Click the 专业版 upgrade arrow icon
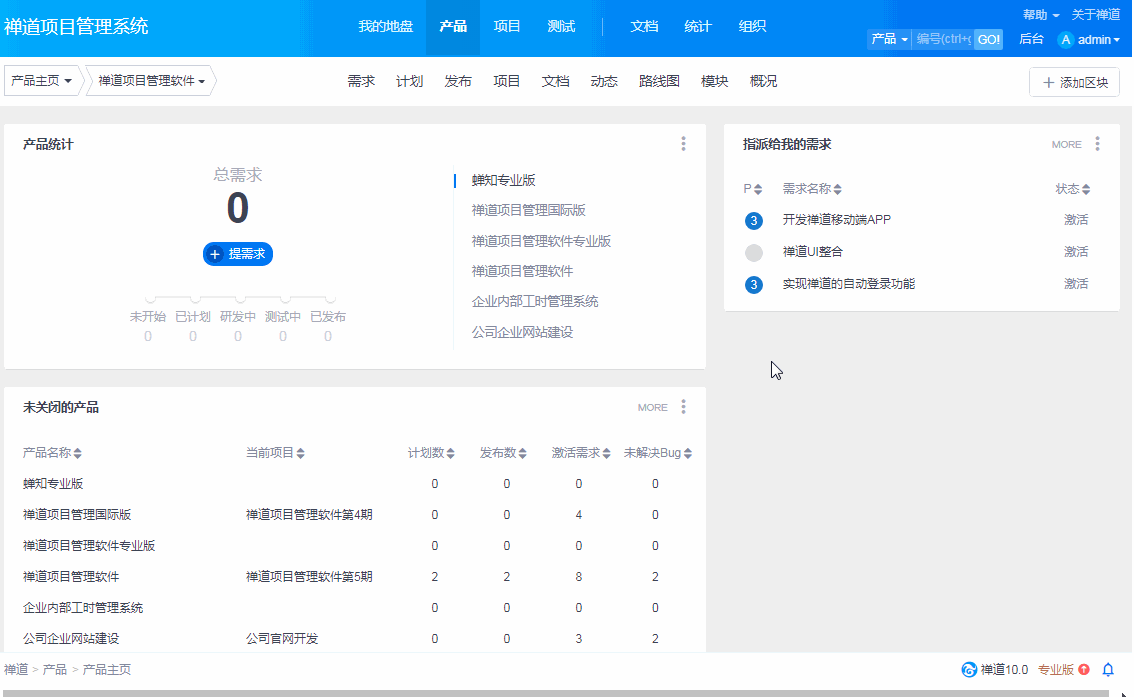The width and height of the screenshot is (1134, 697). point(1084,670)
